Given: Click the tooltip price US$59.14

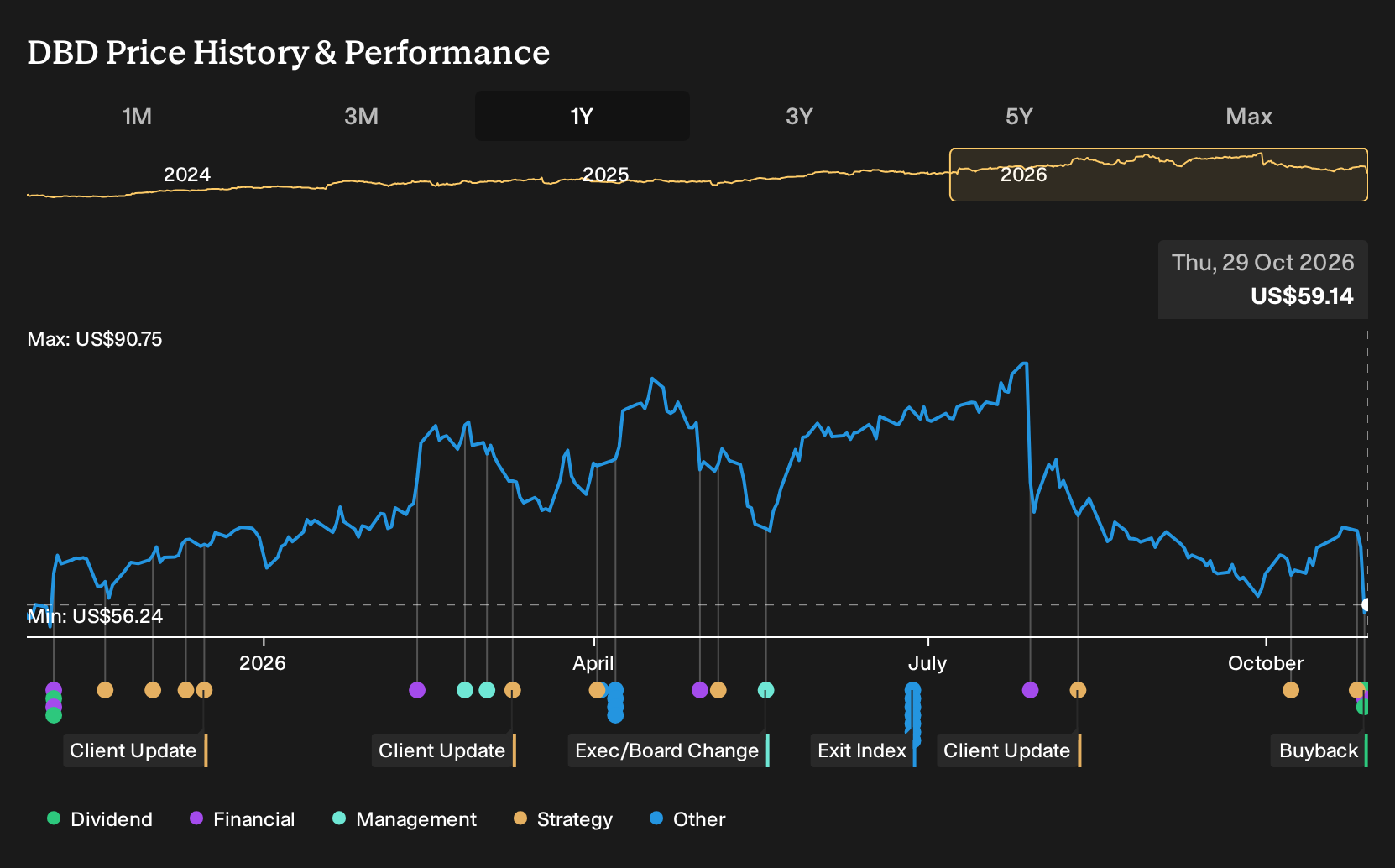Looking at the screenshot, I should click(x=1302, y=296).
